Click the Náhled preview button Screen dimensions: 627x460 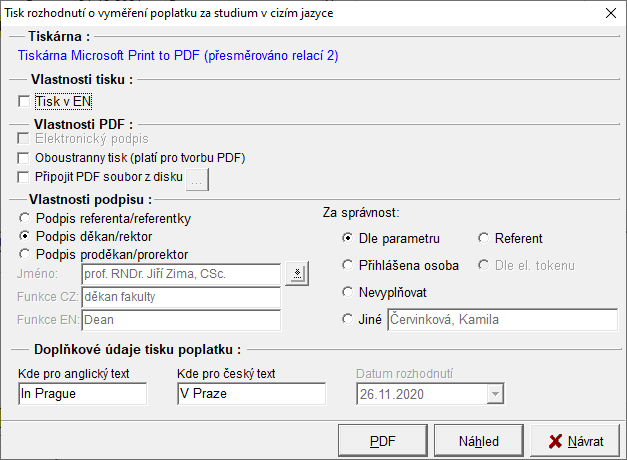479,440
